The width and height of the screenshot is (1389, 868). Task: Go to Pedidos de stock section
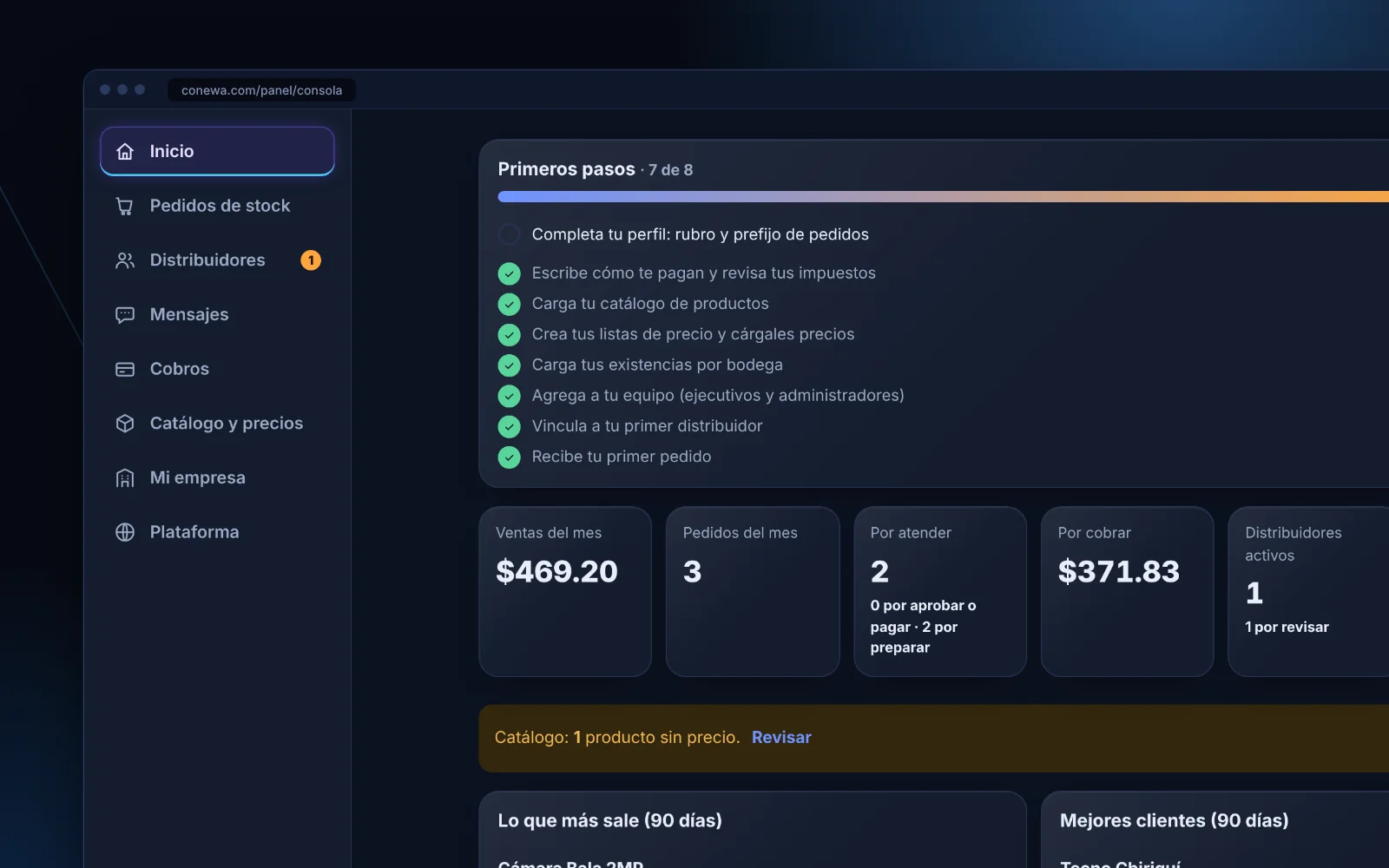pyautogui.click(x=217, y=206)
